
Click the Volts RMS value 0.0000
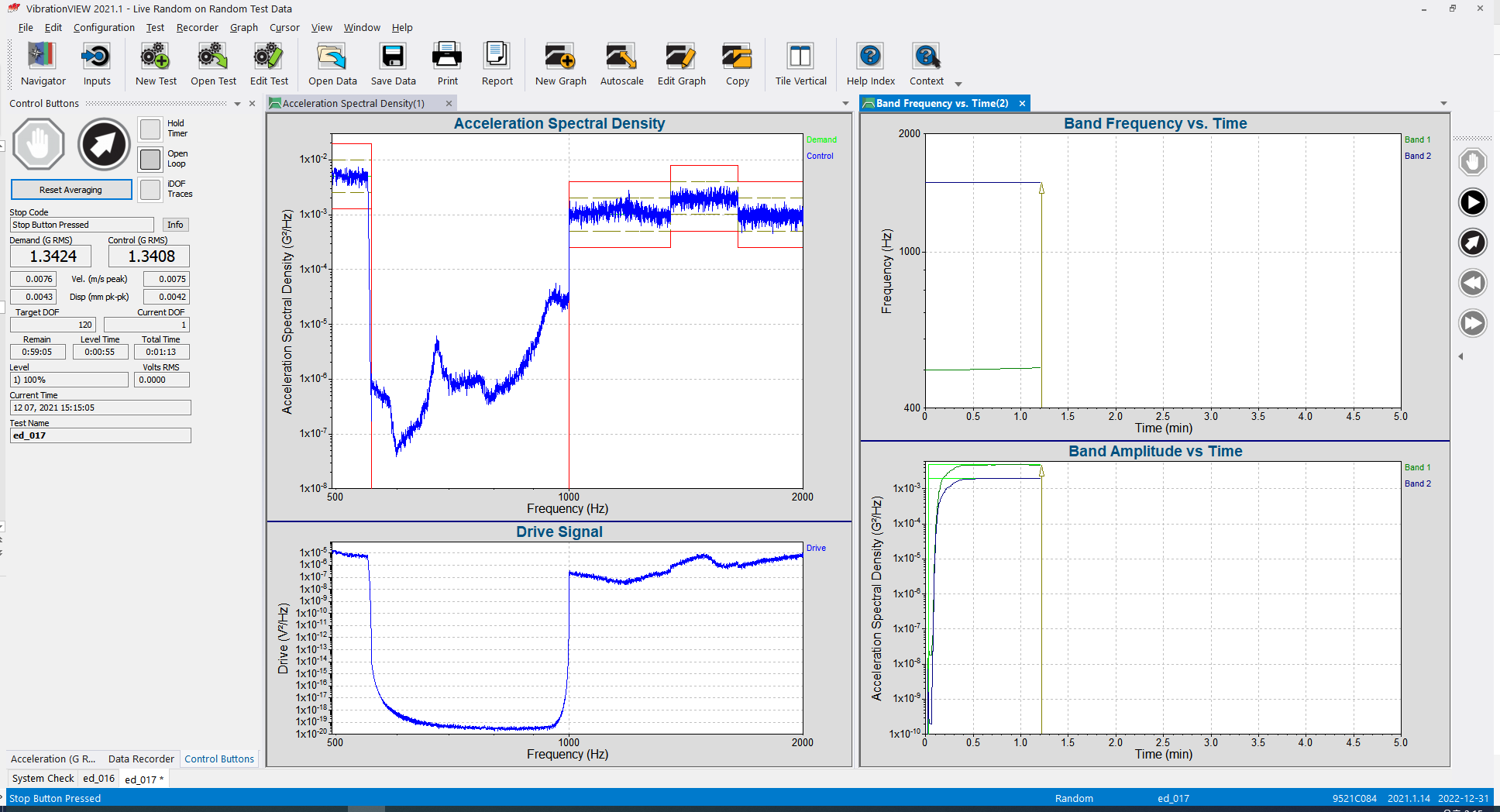pyautogui.click(x=161, y=380)
